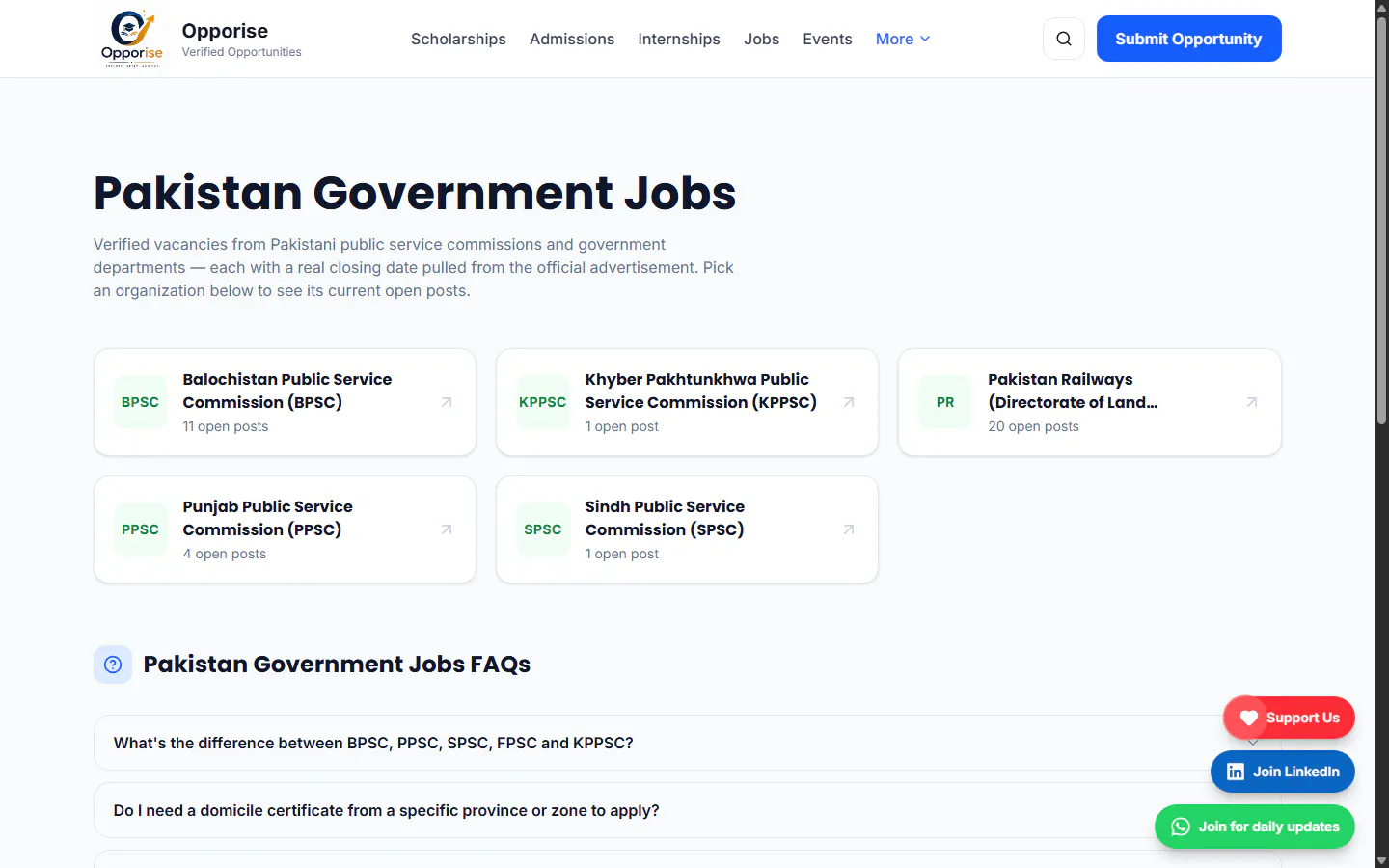Click the SPSC badge icon
This screenshot has height=868, width=1389.
point(542,529)
